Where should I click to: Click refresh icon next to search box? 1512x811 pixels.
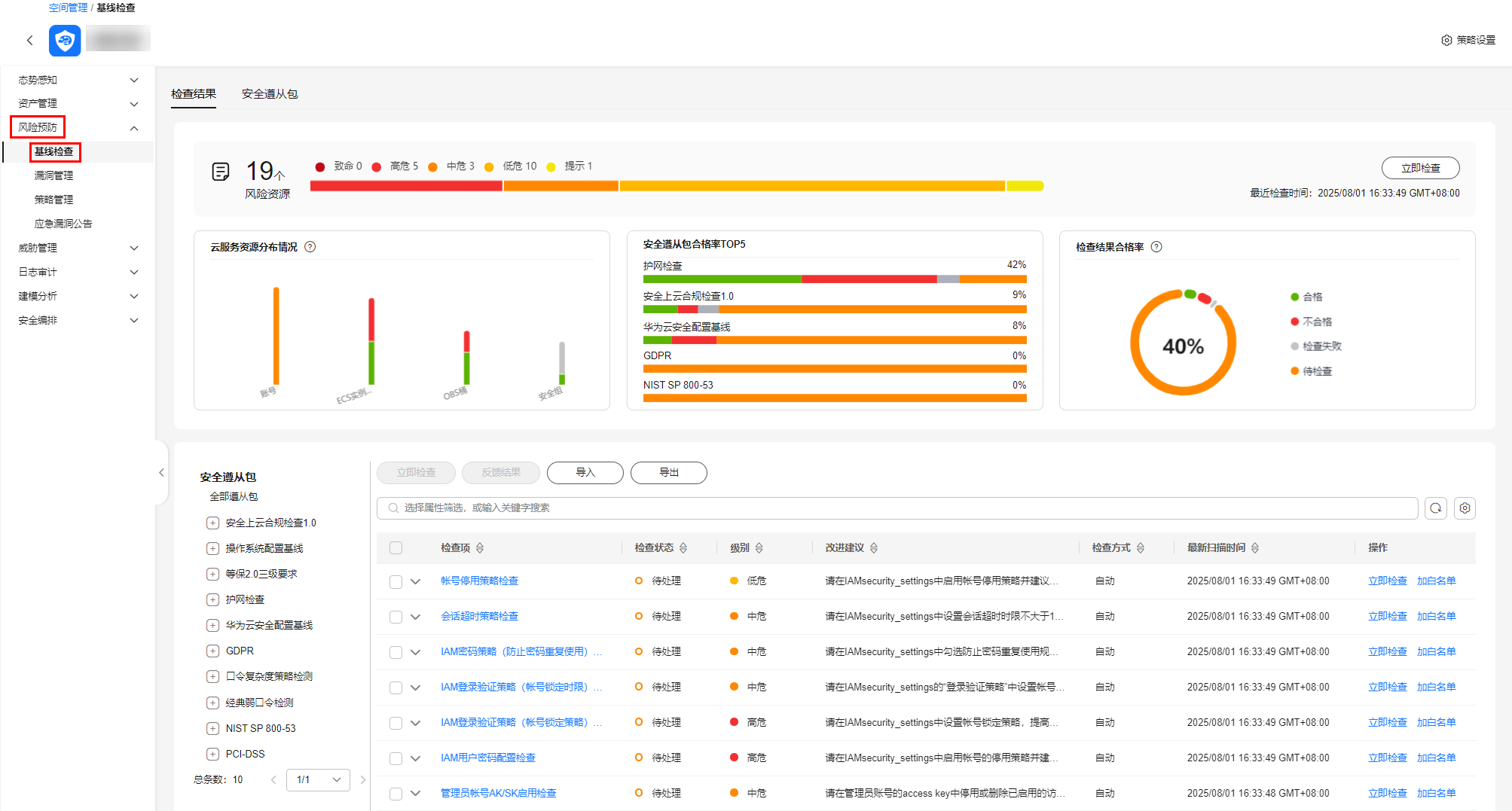(1436, 508)
